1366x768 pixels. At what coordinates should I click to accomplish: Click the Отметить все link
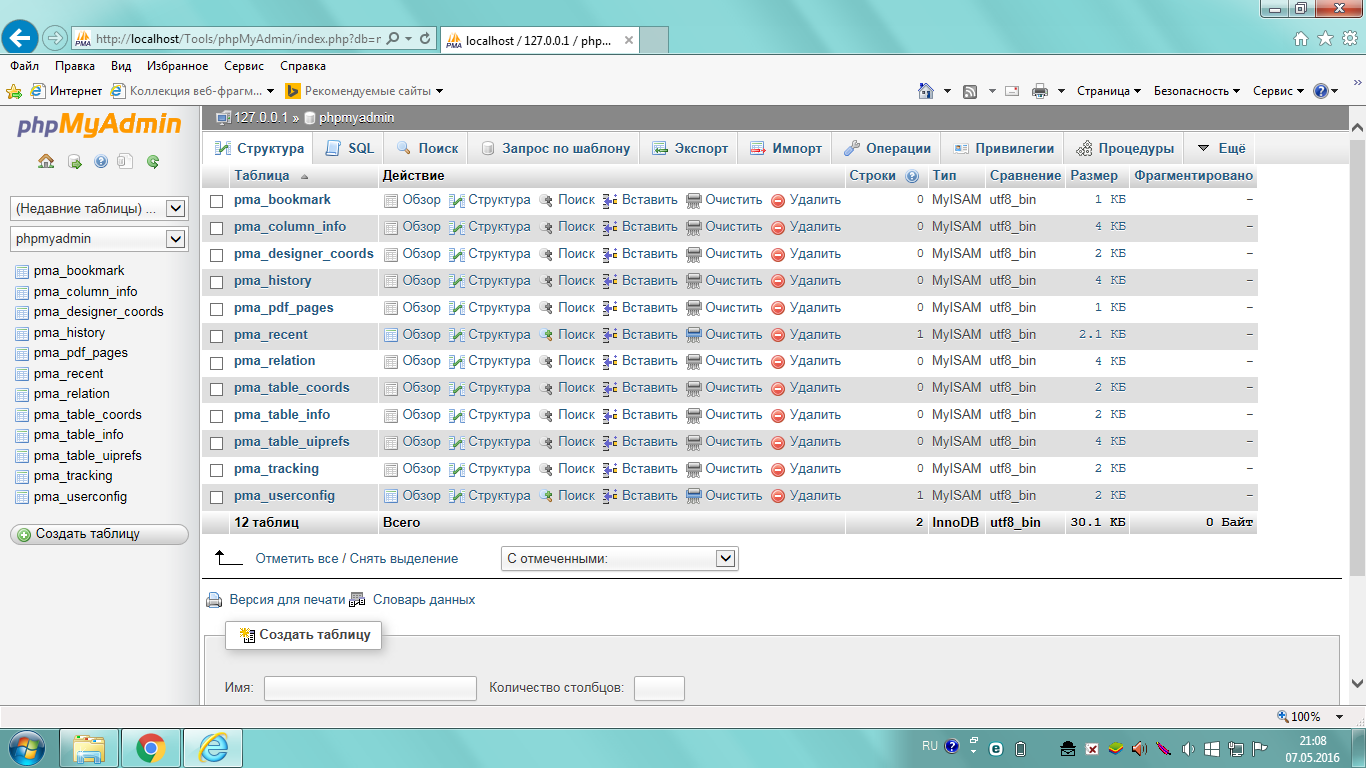[x=297, y=559]
